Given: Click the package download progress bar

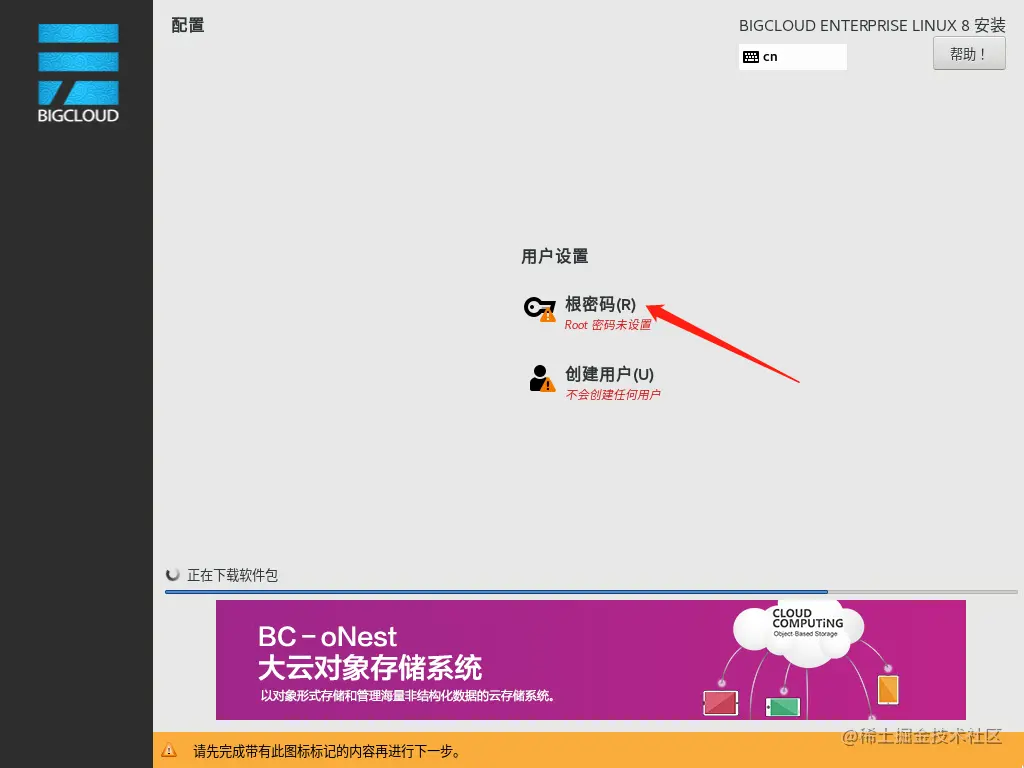Looking at the screenshot, I should [x=591, y=592].
